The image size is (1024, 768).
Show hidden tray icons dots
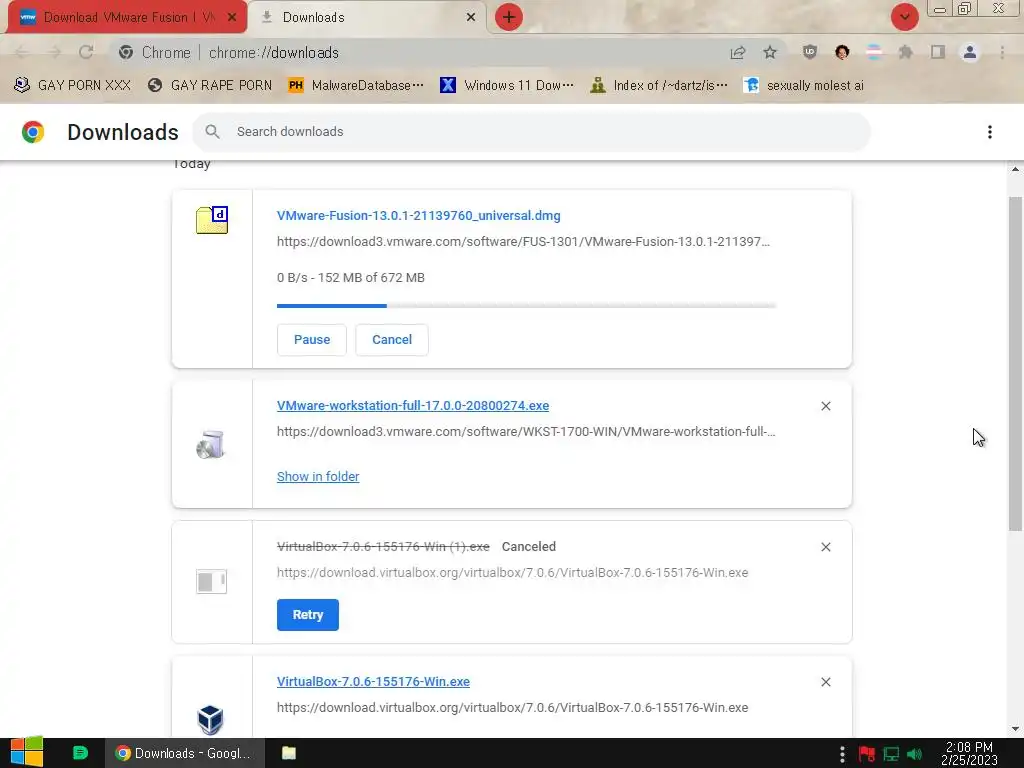click(842, 754)
